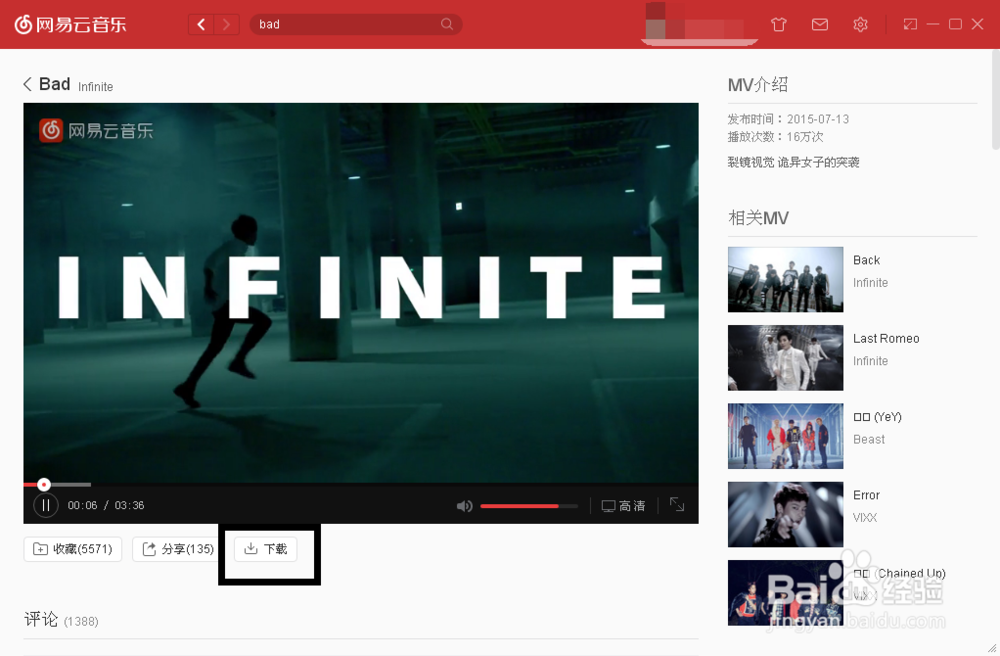Open artist 'Infinite' under Last Romeo
This screenshot has width=1000, height=656.
point(870,361)
